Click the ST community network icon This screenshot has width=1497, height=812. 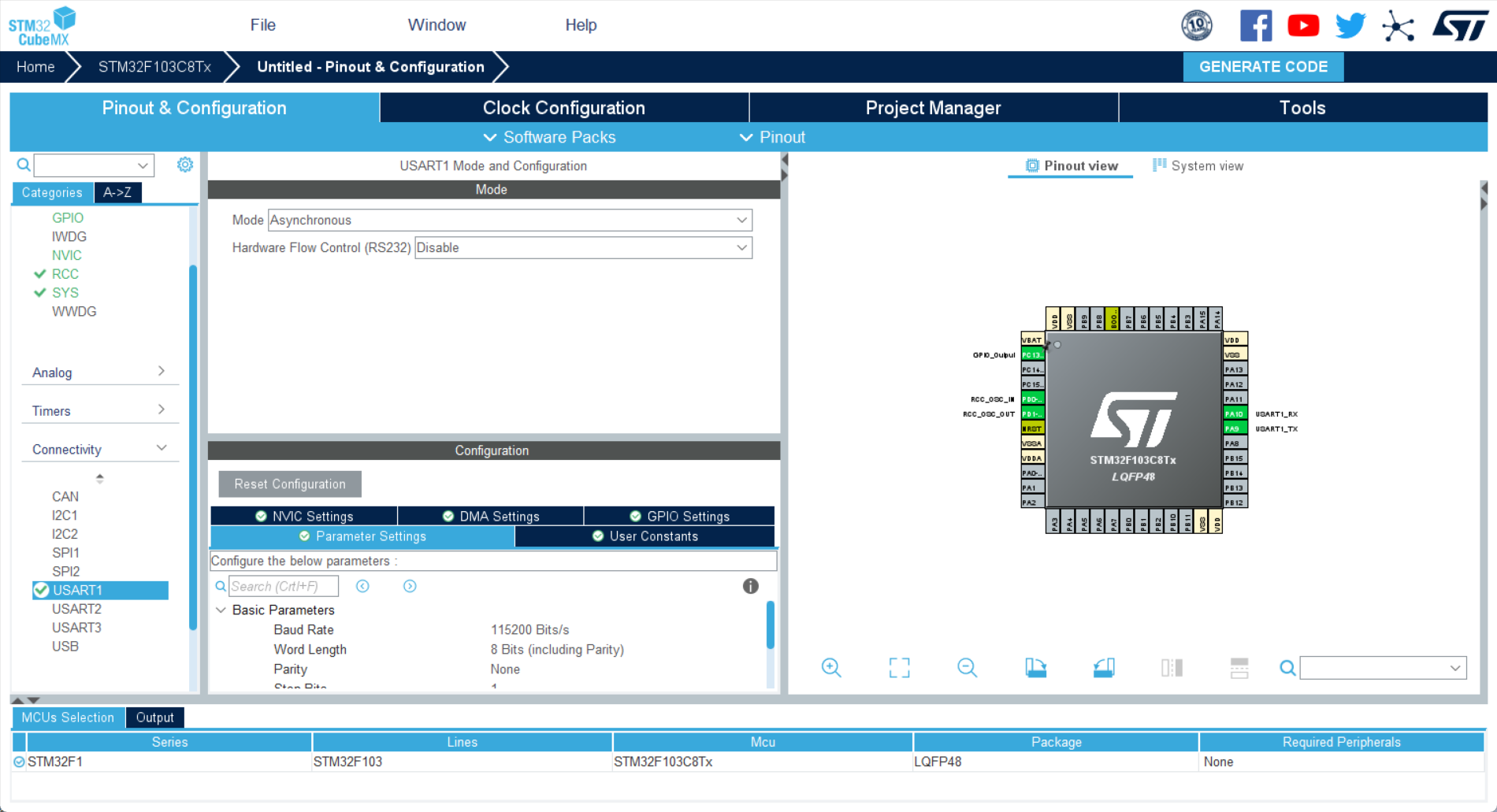tap(1398, 26)
